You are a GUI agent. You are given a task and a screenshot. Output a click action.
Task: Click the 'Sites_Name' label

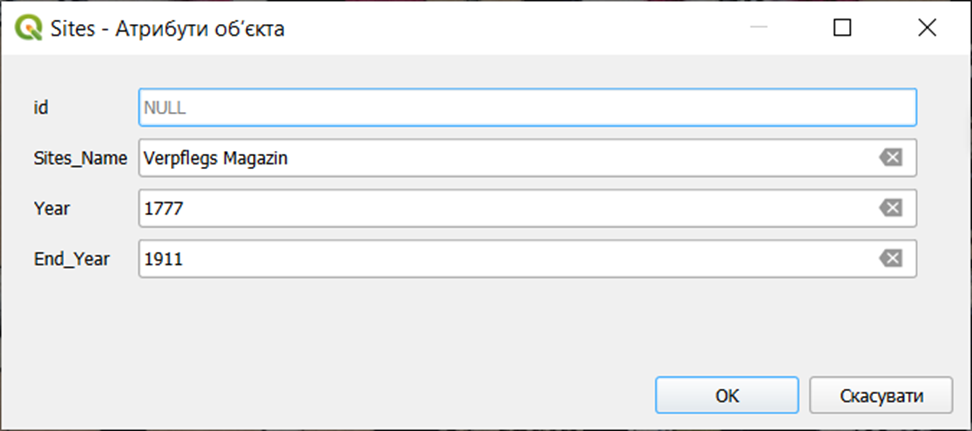click(80, 157)
